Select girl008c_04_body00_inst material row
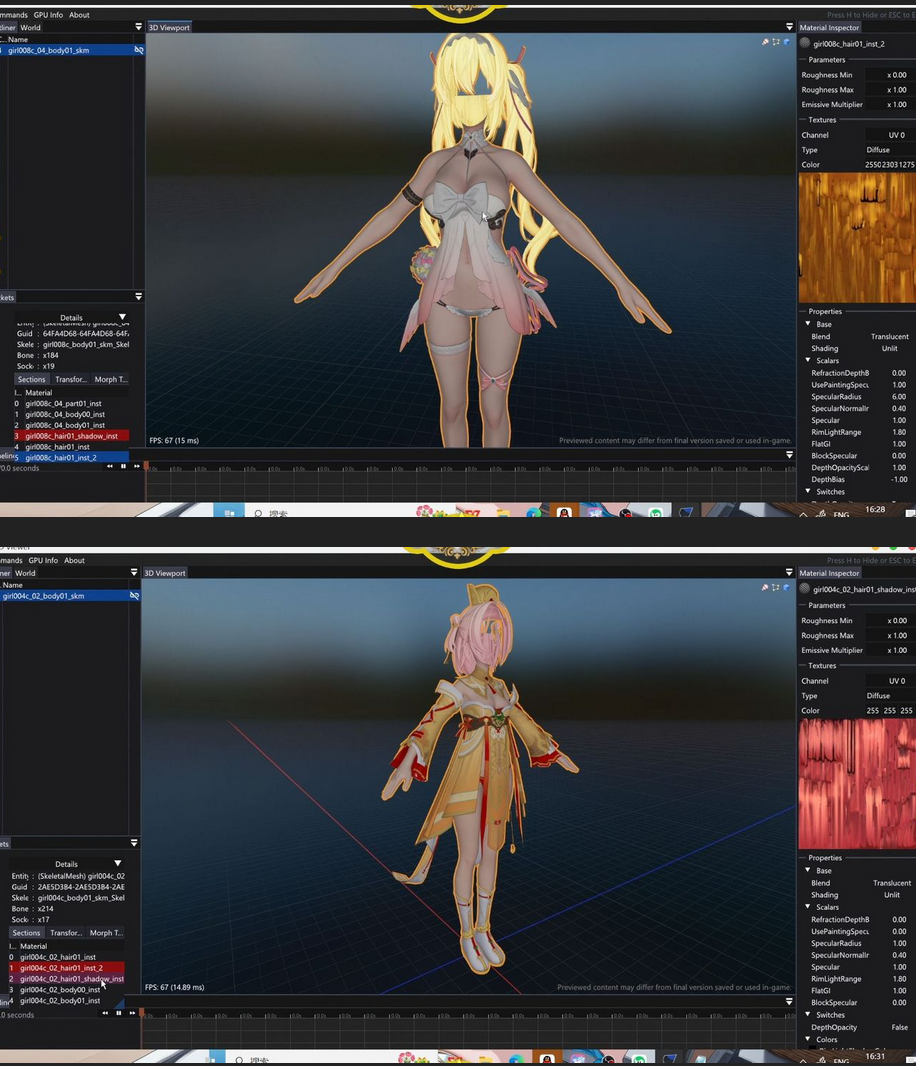 pyautogui.click(x=71, y=414)
